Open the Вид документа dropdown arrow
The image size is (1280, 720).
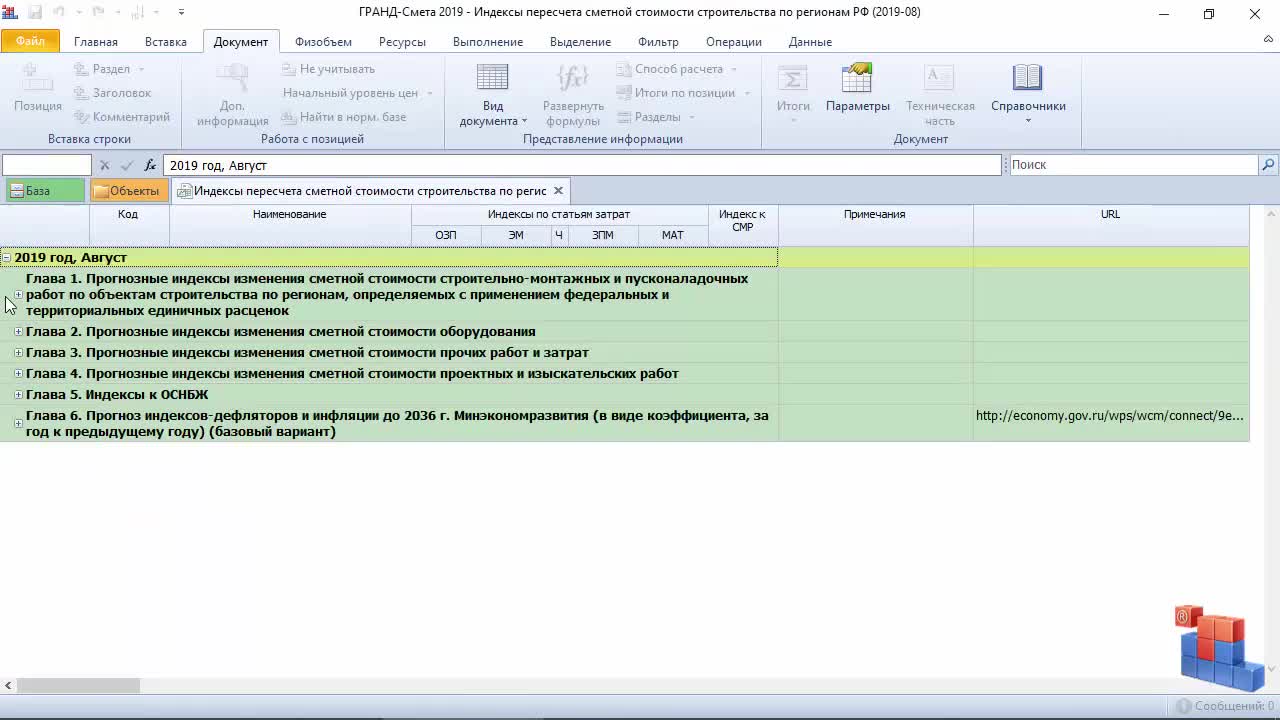[x=524, y=121]
